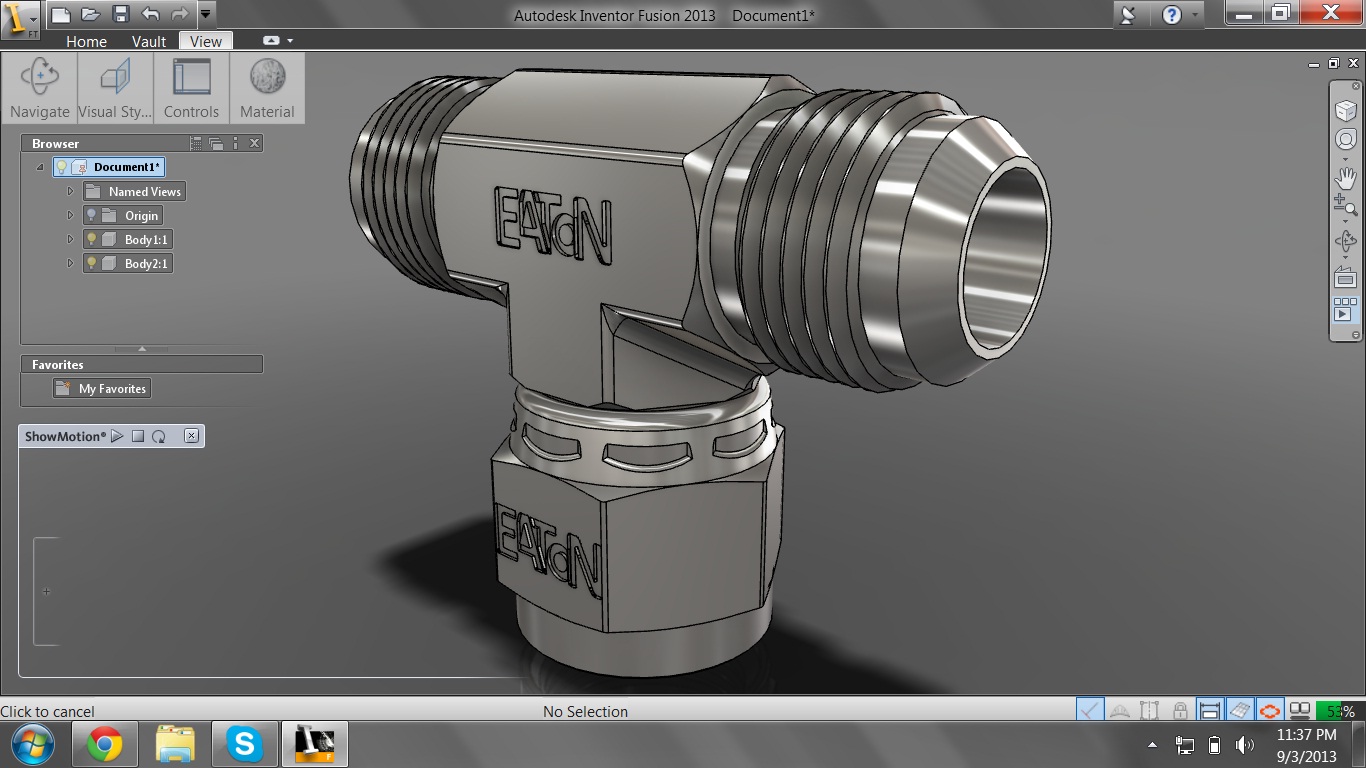
Task: Open the quick access toolbar customize dropdown
Action: [x=206, y=14]
